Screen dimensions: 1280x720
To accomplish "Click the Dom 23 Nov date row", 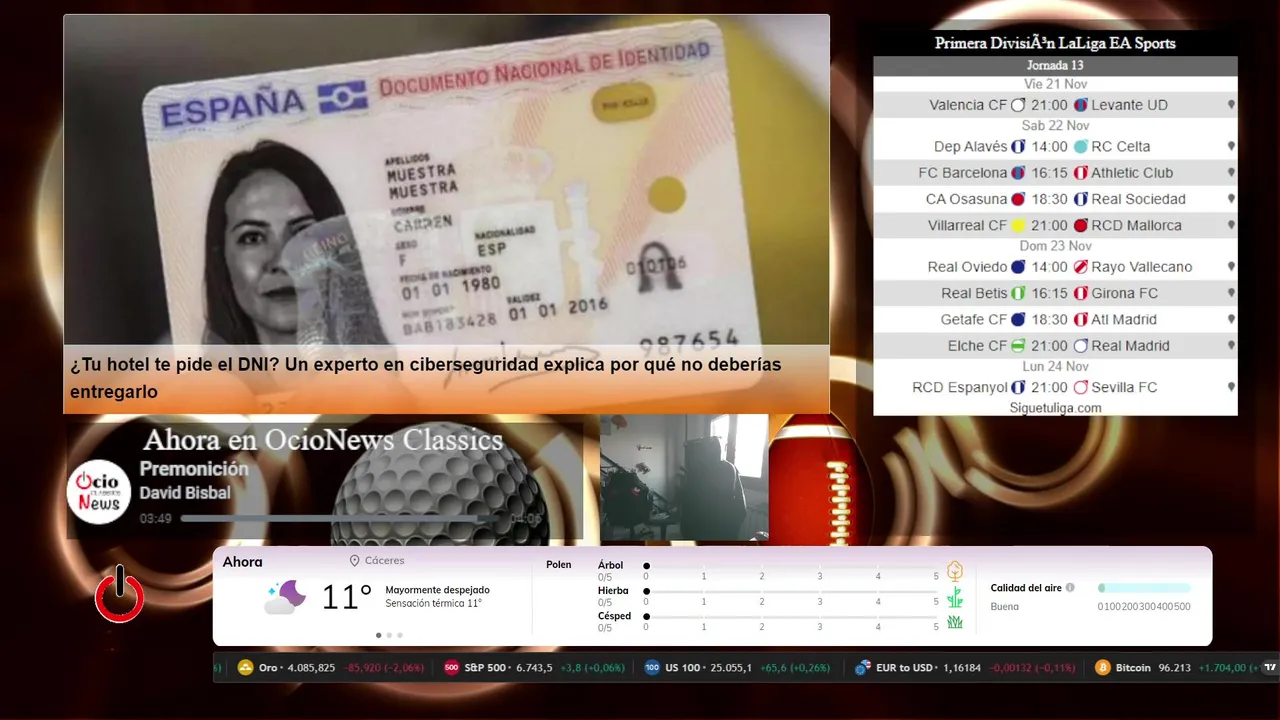I will coord(1055,246).
